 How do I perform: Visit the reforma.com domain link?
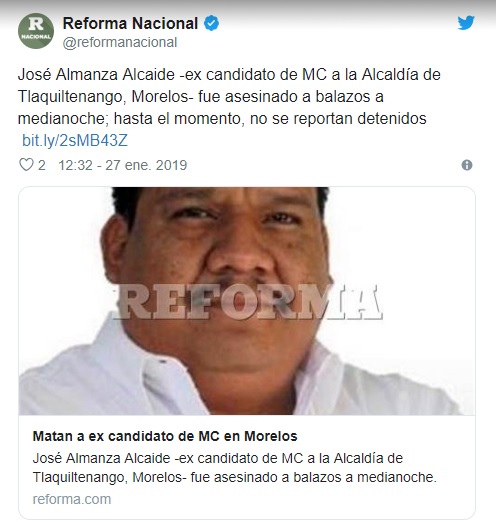[72, 500]
